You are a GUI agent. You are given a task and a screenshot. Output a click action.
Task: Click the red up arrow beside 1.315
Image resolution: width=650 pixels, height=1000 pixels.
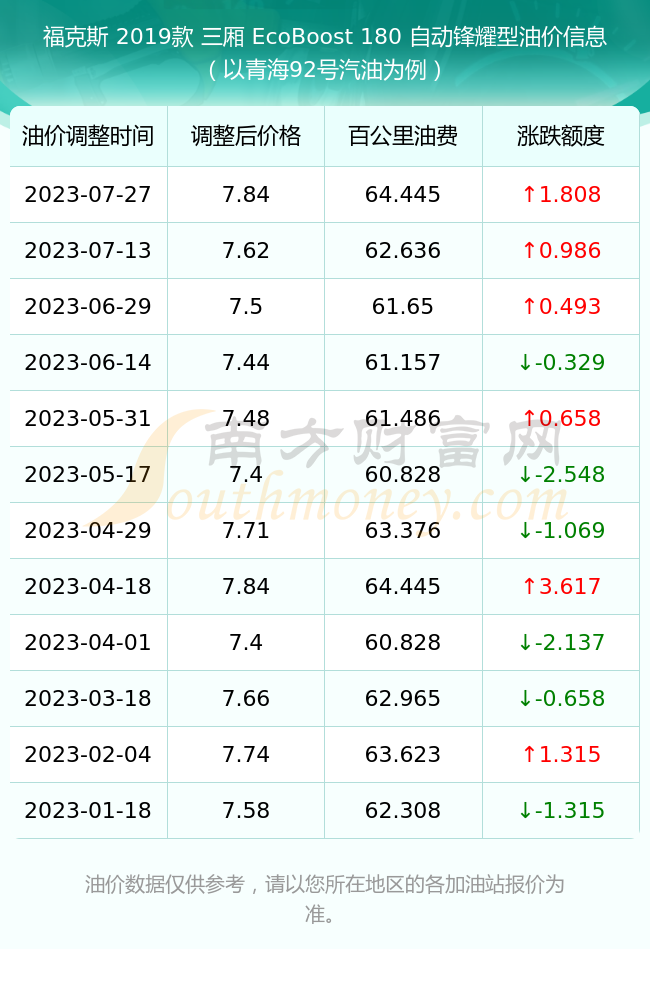click(529, 754)
